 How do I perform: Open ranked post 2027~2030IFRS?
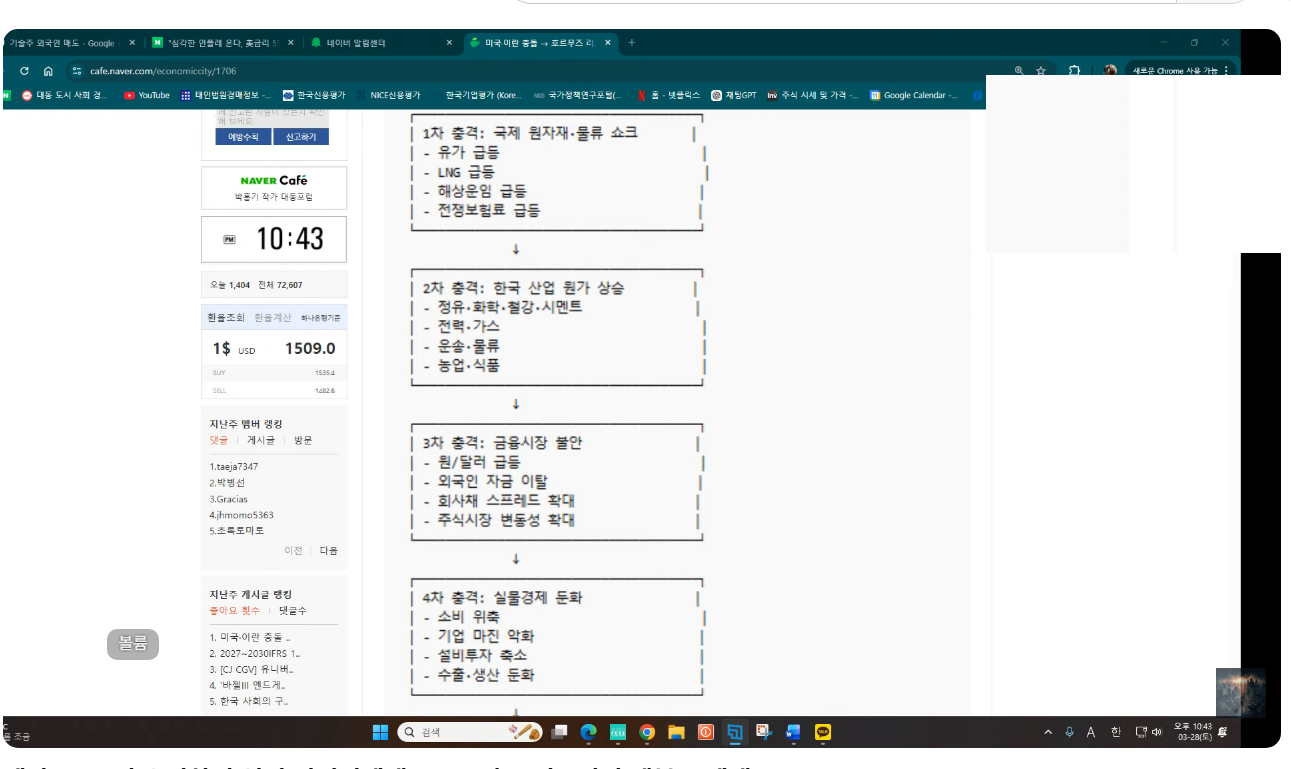[x=255, y=653]
